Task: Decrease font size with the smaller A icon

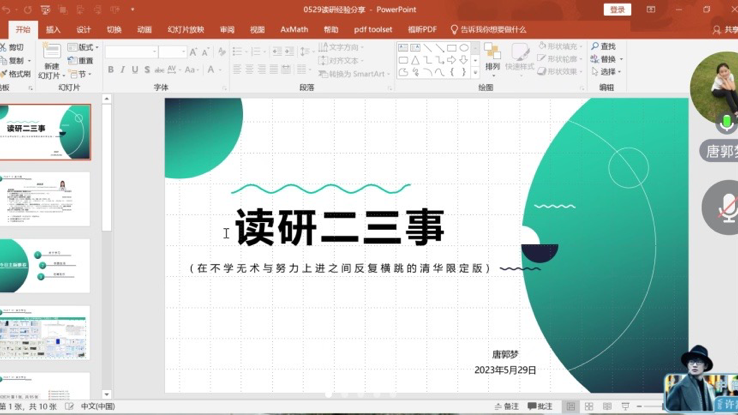Action: [205, 52]
